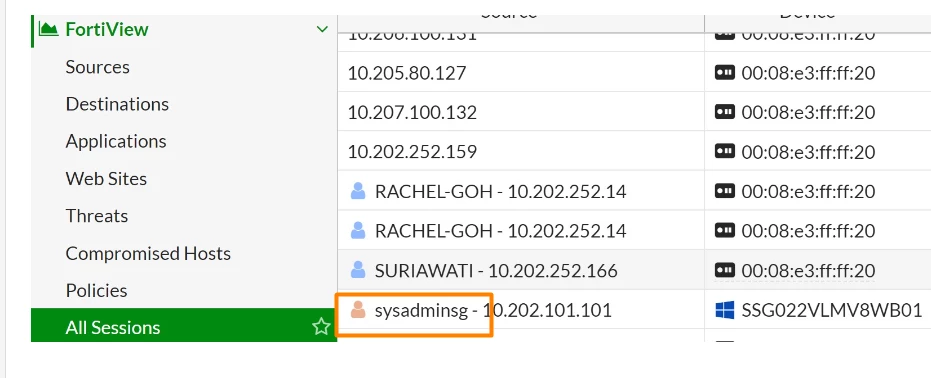Open the Destinations view
Viewport: 931px width, 378px height.
117,104
